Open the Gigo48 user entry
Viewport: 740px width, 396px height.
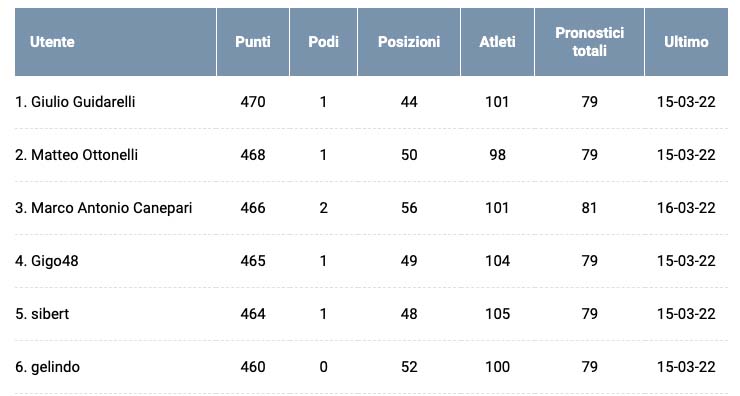[x=55, y=261]
